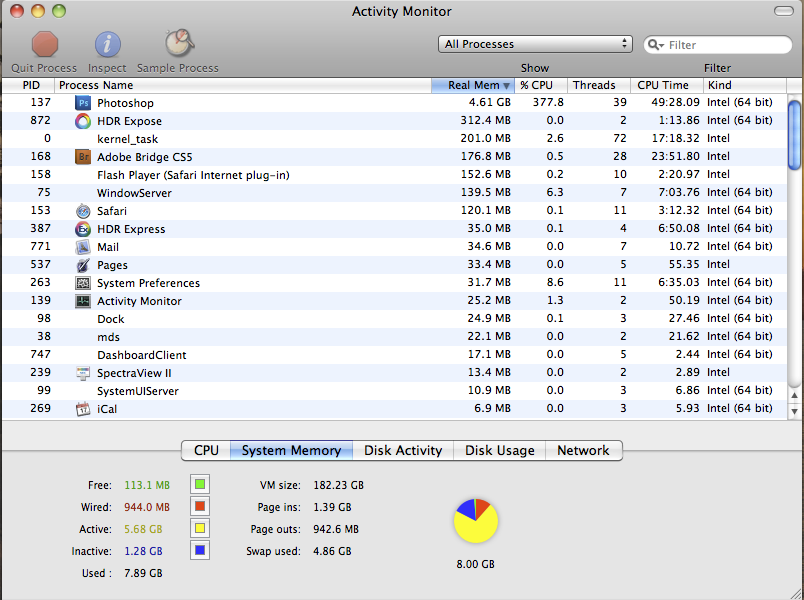Select the kernel_task process row
804x600 pixels.
click(394, 138)
